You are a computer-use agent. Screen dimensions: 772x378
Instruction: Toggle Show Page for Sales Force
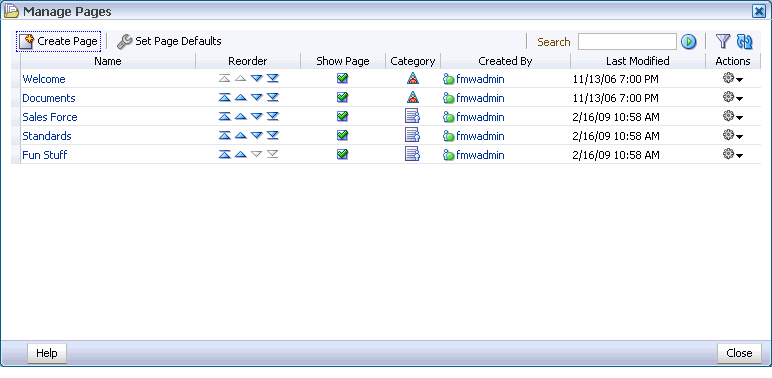pos(343,116)
